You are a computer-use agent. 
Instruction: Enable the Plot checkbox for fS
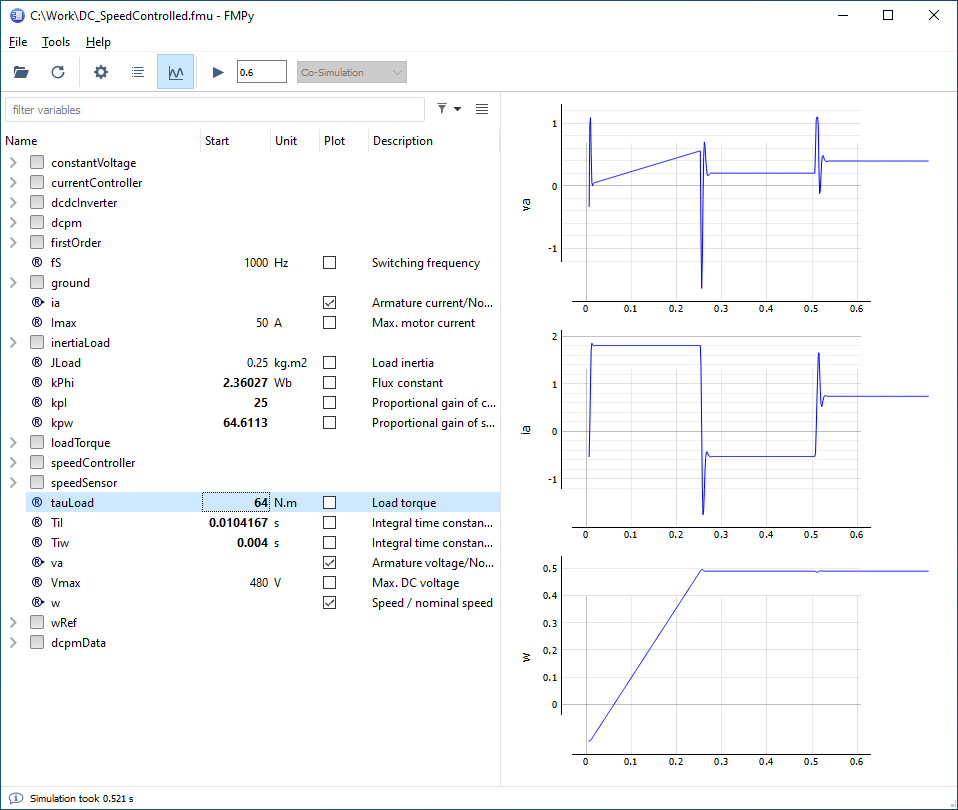[x=330, y=262]
